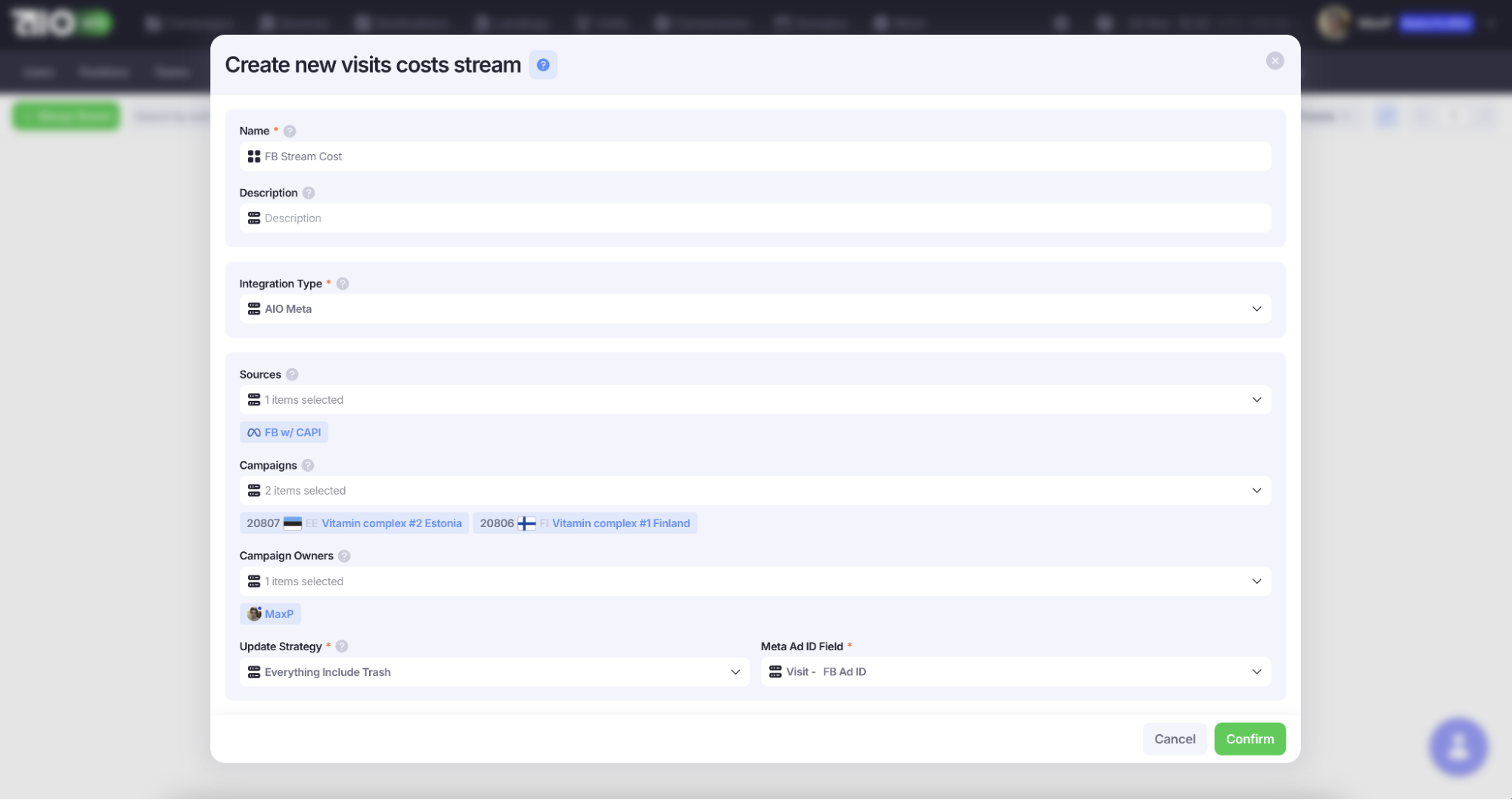Close the create stream dialog
1512x800 pixels.
click(x=1274, y=60)
